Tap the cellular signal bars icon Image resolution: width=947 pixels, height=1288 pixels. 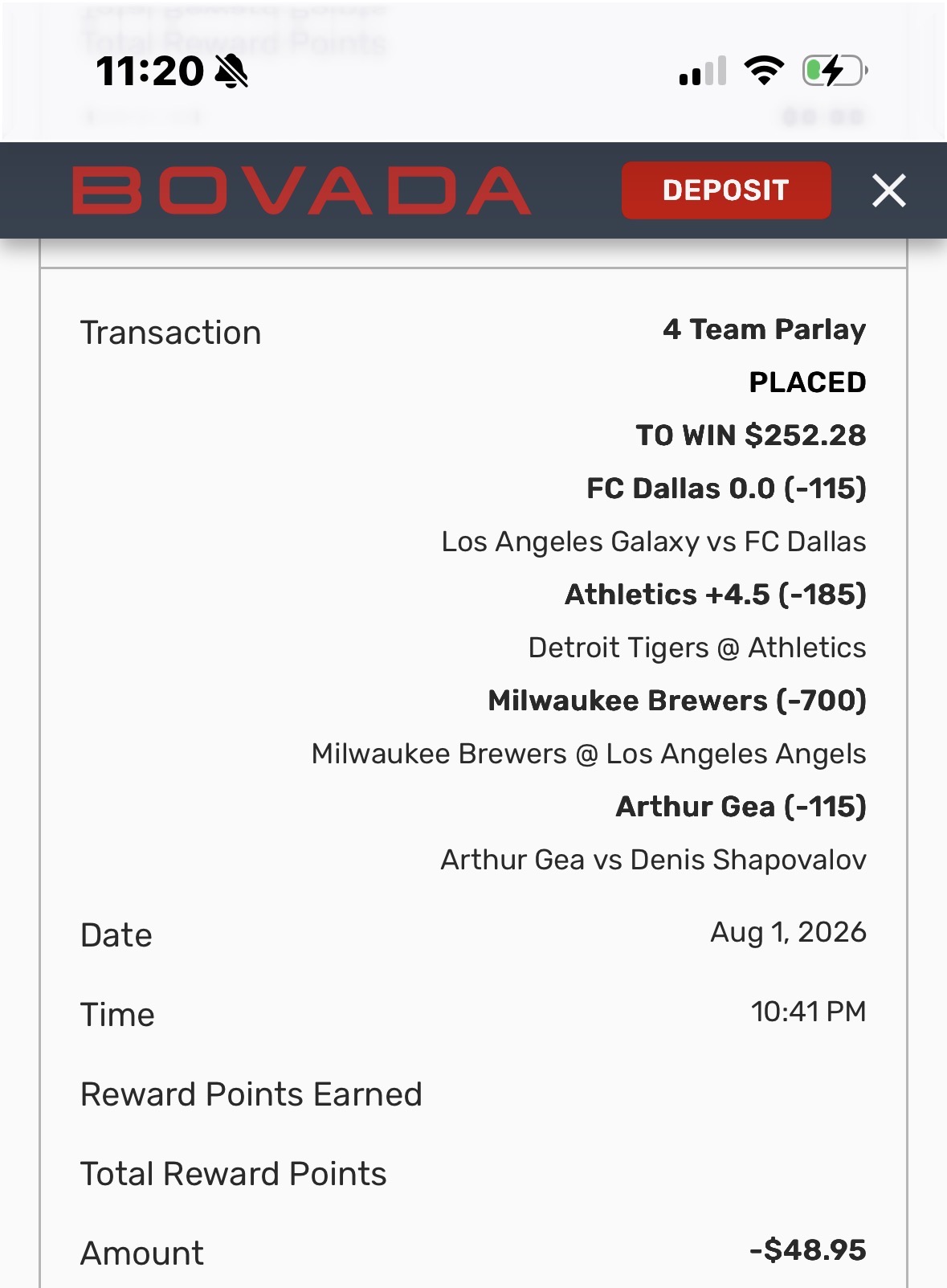[703, 71]
